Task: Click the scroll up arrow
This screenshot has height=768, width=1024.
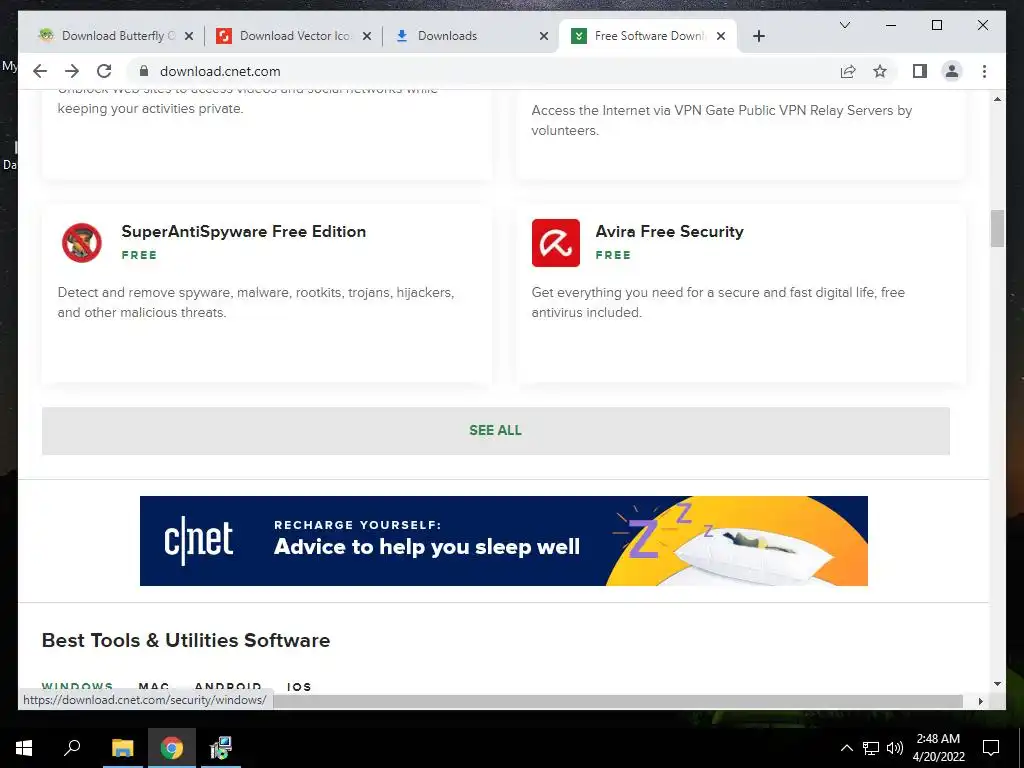Action: pyautogui.click(x=997, y=99)
